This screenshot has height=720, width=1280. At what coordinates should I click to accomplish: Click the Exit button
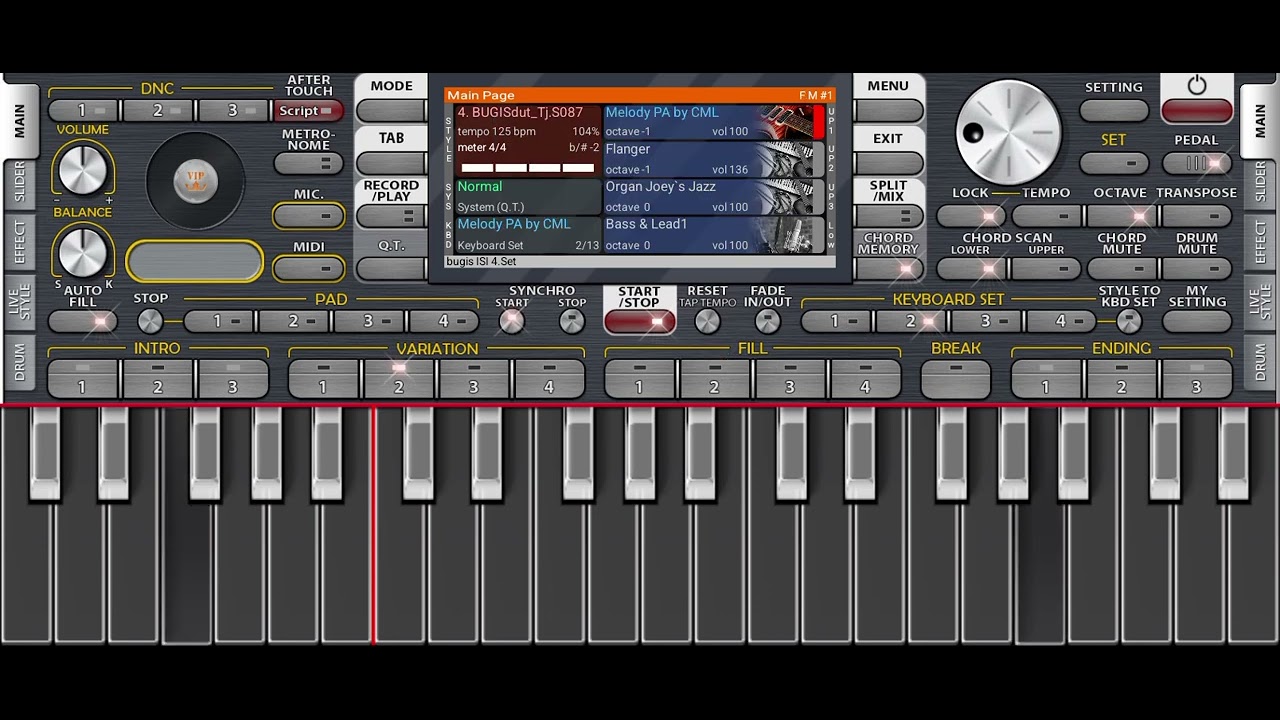point(888,163)
